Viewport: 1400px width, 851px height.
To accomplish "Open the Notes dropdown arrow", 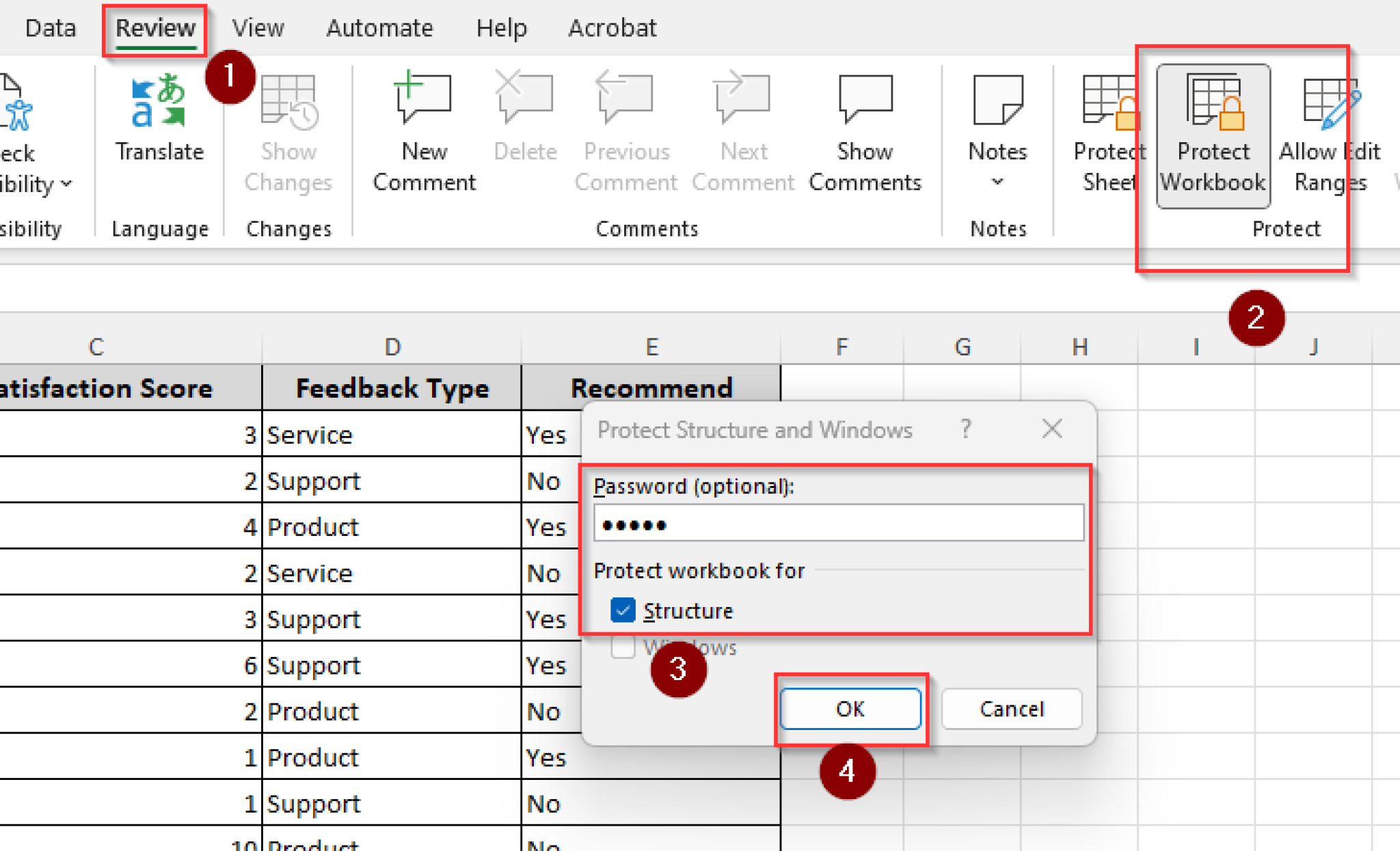I will coord(996,180).
